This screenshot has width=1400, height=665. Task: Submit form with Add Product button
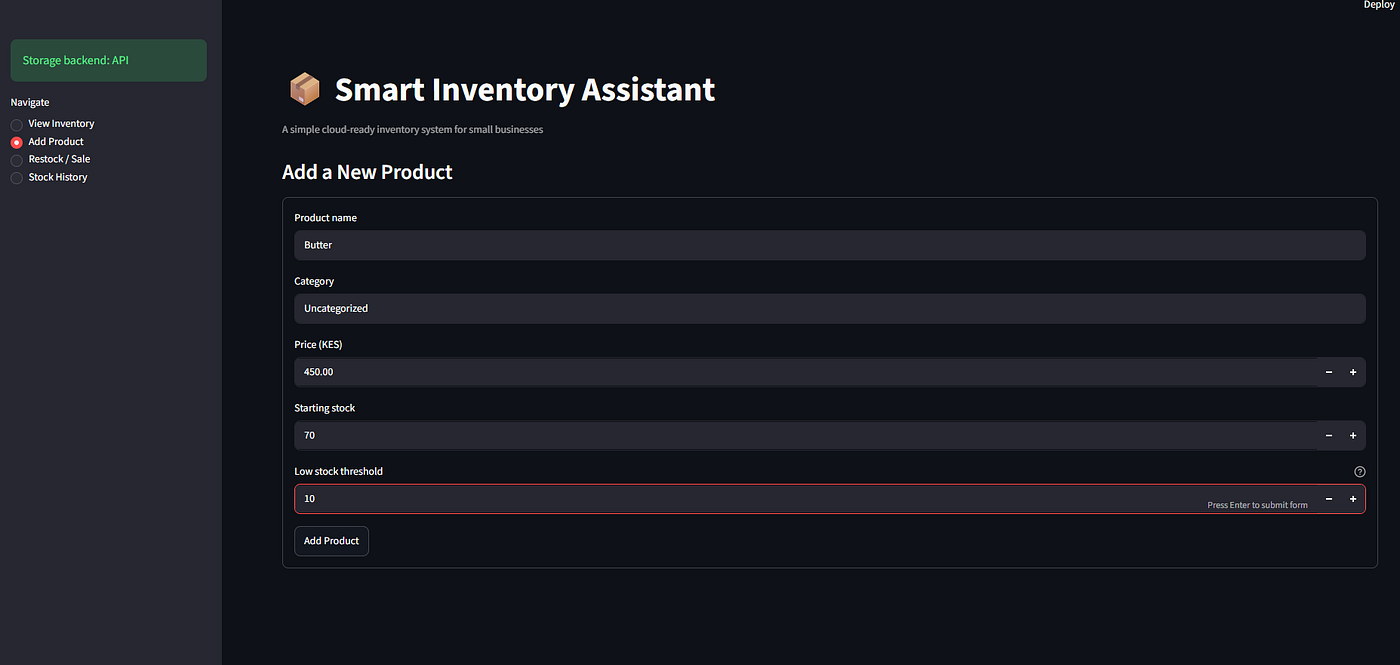pyautogui.click(x=331, y=541)
